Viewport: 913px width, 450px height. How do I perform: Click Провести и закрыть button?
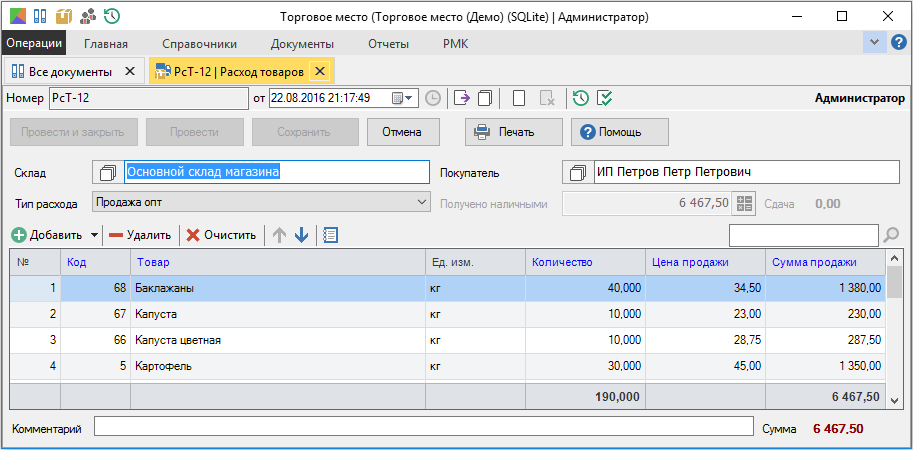click(73, 132)
